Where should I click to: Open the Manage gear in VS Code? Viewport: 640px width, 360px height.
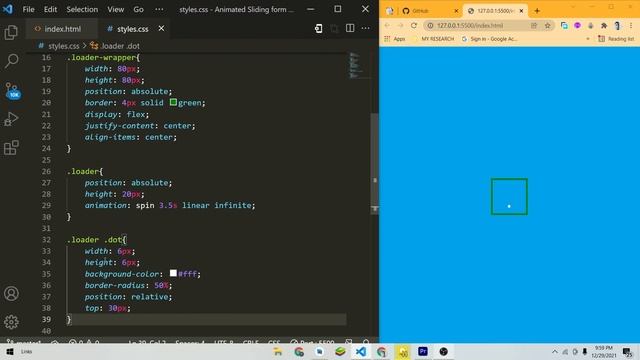tap(11, 322)
